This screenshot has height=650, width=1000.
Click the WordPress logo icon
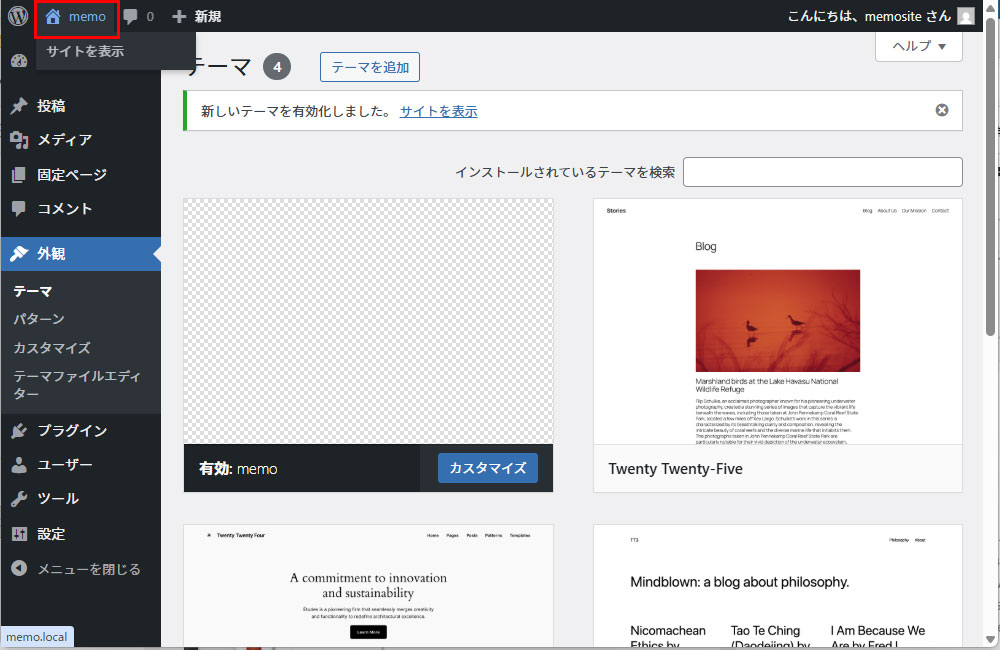17,16
